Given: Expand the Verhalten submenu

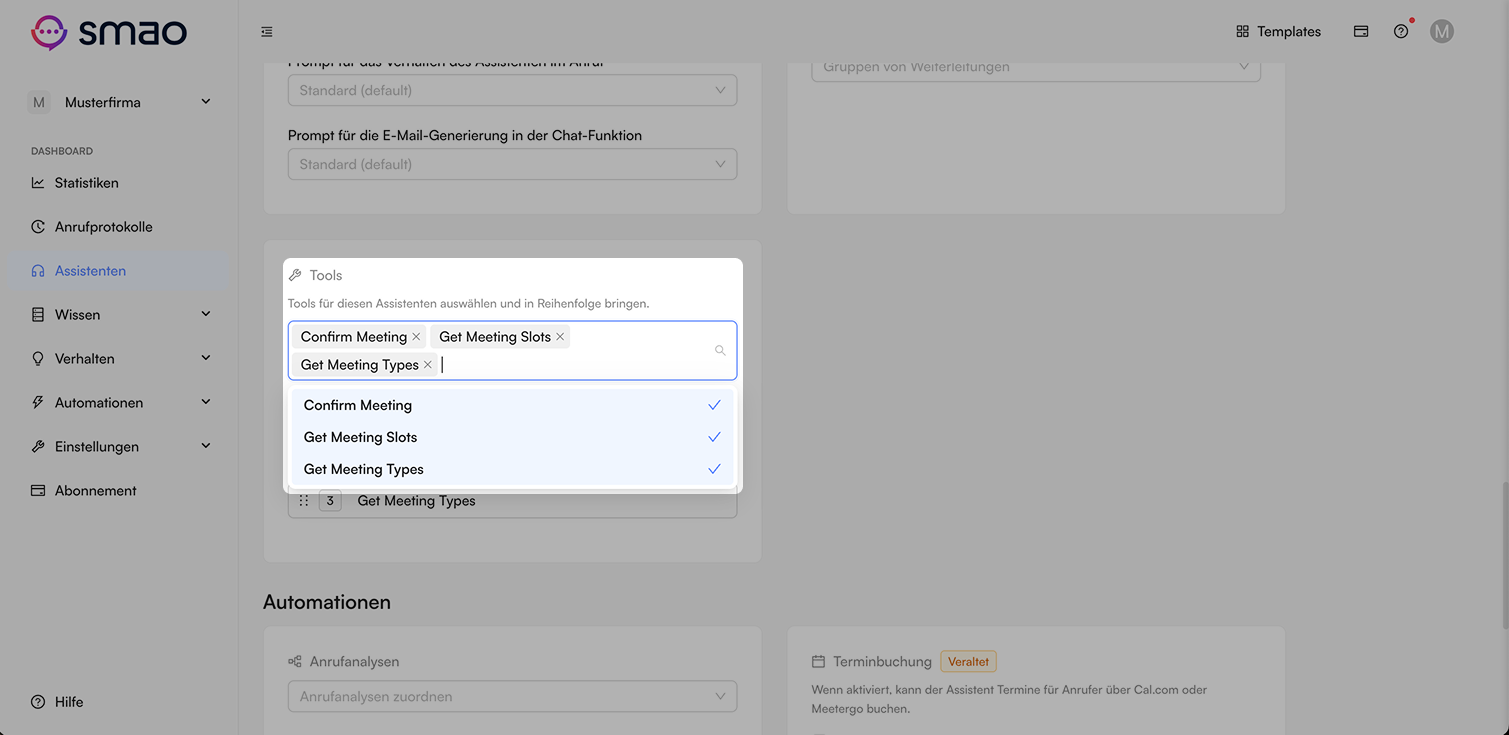Looking at the screenshot, I should pos(206,359).
